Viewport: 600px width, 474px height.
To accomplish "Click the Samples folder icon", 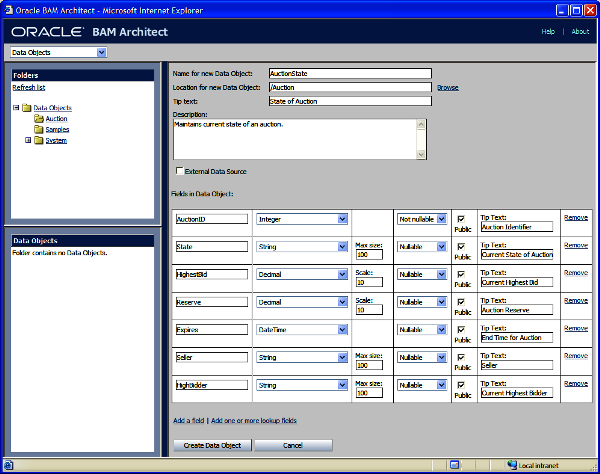I will 39,129.
